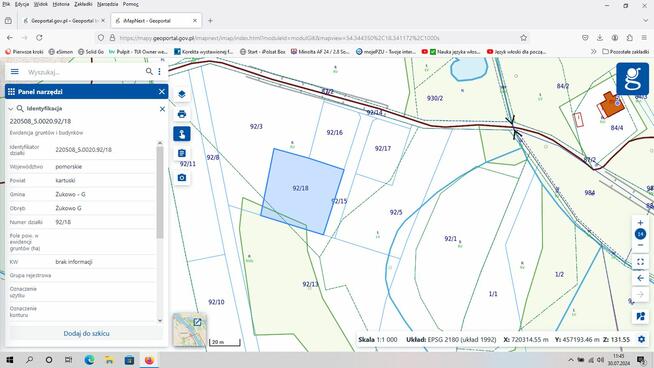Image resolution: width=654 pixels, height=368 pixels.
Task: Show full map extent icon
Action: [640, 262]
